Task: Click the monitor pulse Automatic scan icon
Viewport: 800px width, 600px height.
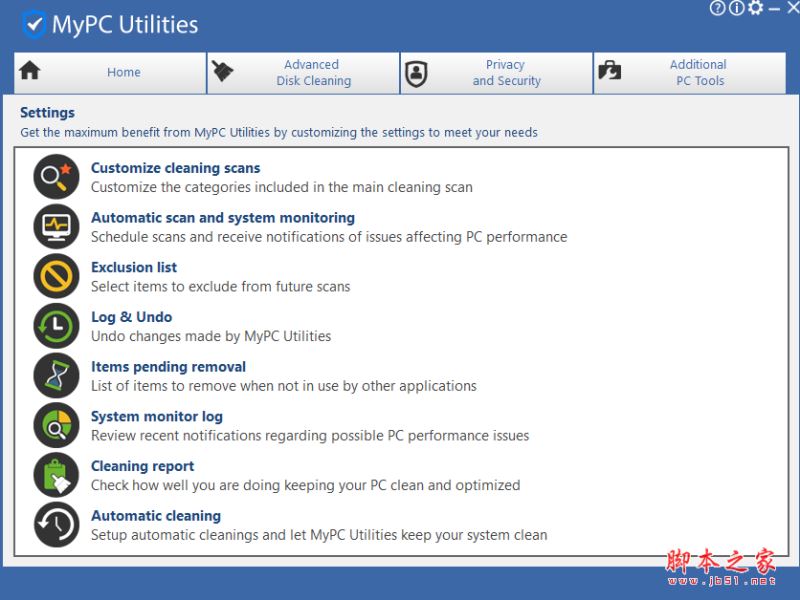Action: [x=57, y=226]
